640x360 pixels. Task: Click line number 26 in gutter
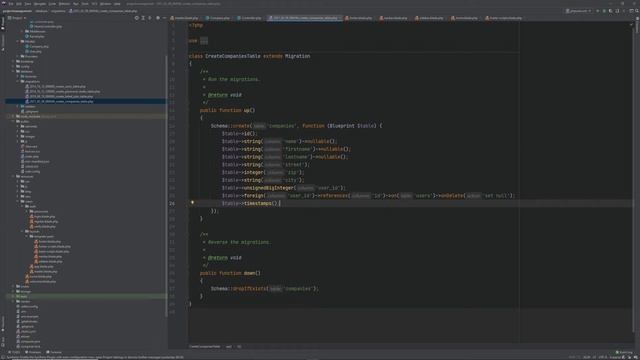pyautogui.click(x=172, y=203)
